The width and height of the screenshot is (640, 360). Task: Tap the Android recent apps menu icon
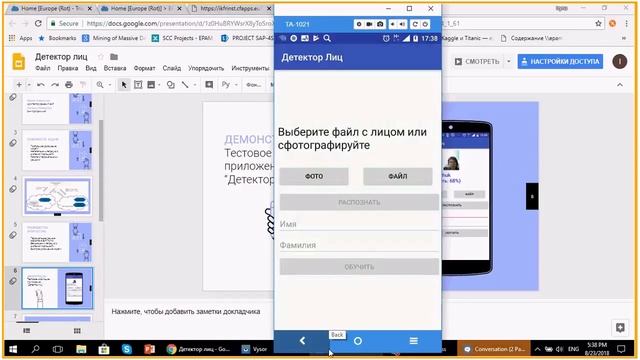413,341
